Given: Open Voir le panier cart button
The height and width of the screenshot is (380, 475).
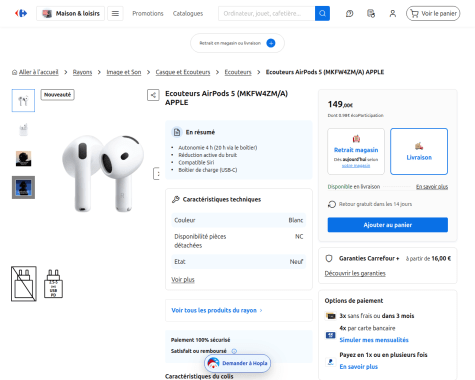Looking at the screenshot, I should click(x=433, y=13).
